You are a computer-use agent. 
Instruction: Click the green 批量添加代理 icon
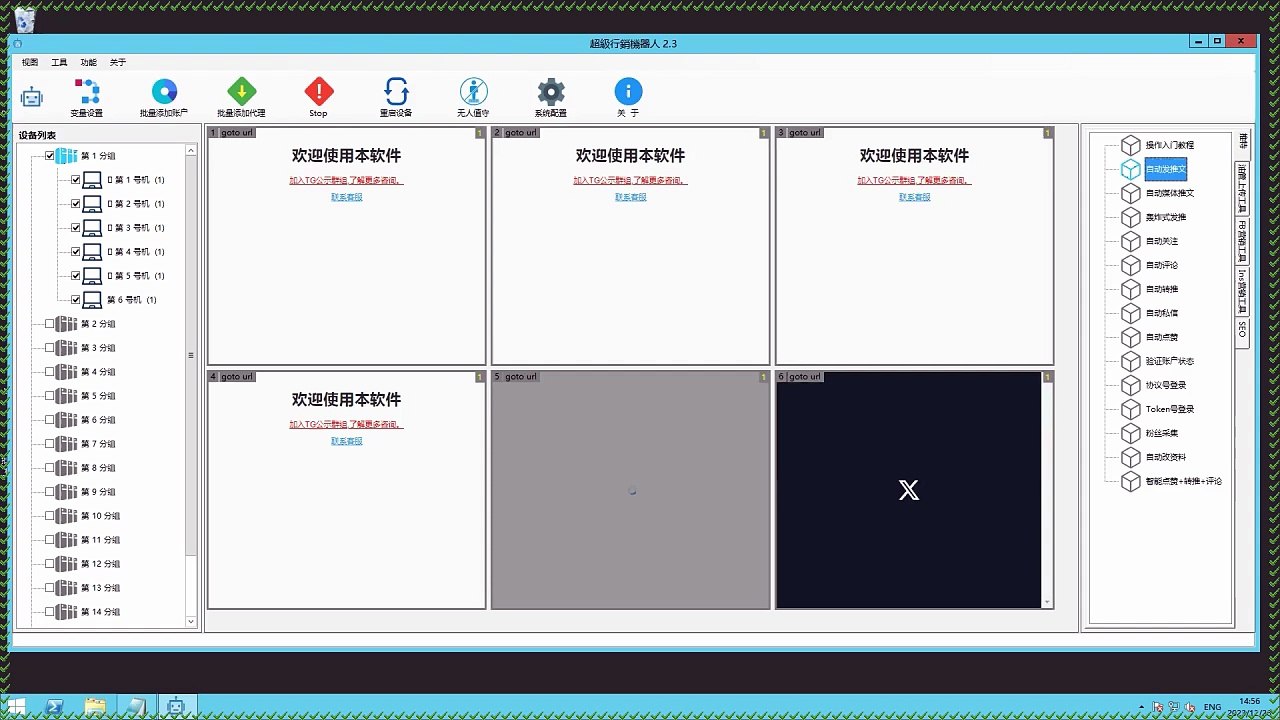(242, 92)
